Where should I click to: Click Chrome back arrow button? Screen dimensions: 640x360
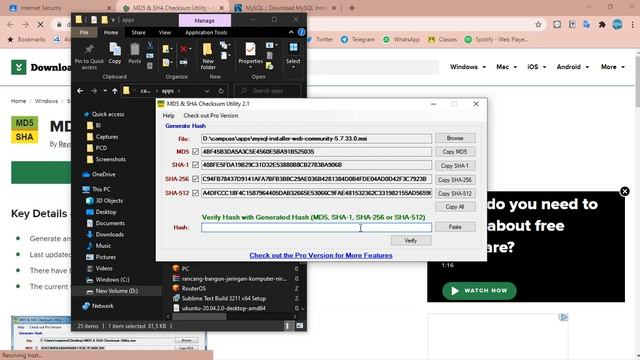pyautogui.click(x=11, y=24)
